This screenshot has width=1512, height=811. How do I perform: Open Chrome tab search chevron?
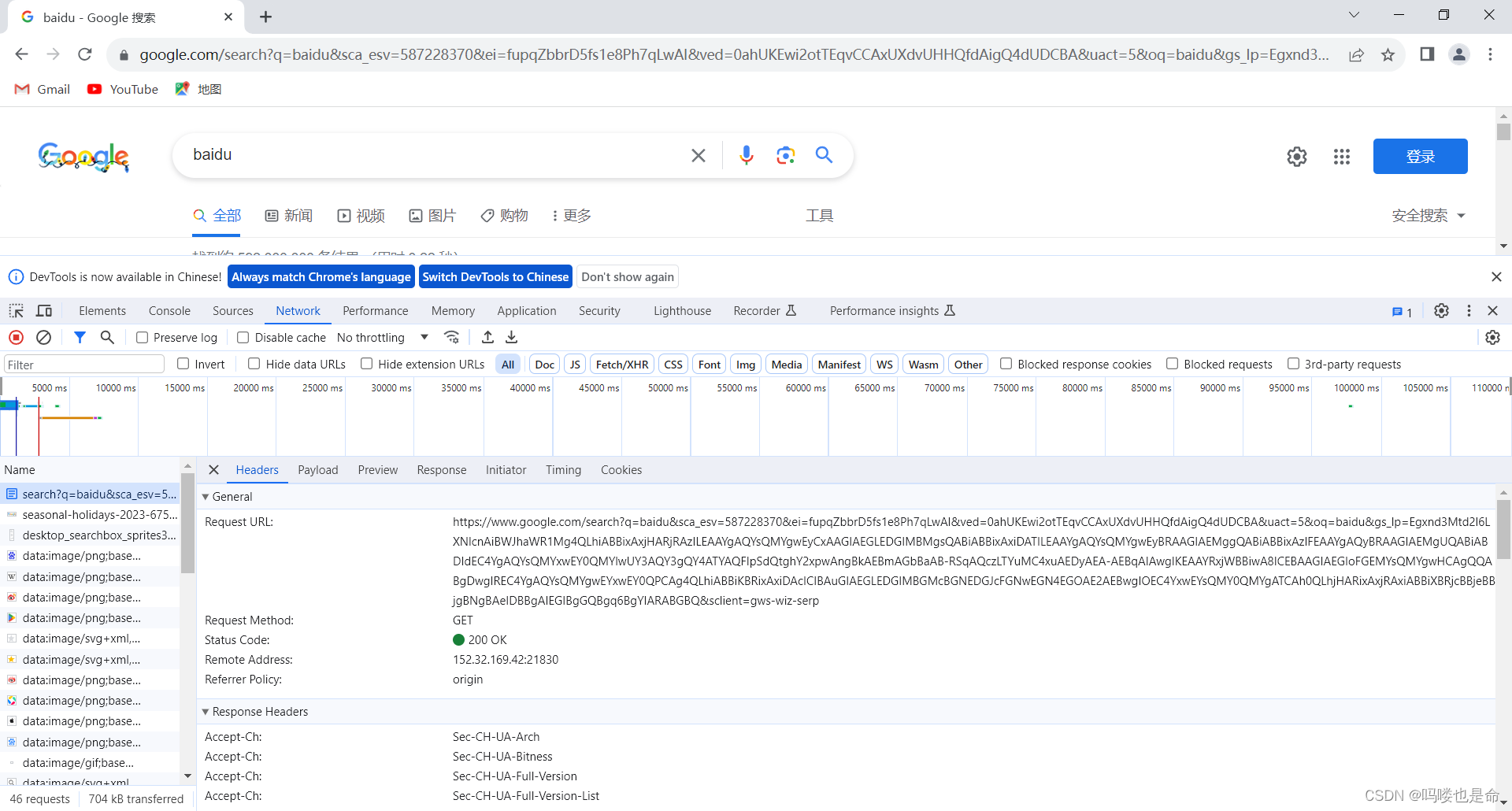(1354, 15)
